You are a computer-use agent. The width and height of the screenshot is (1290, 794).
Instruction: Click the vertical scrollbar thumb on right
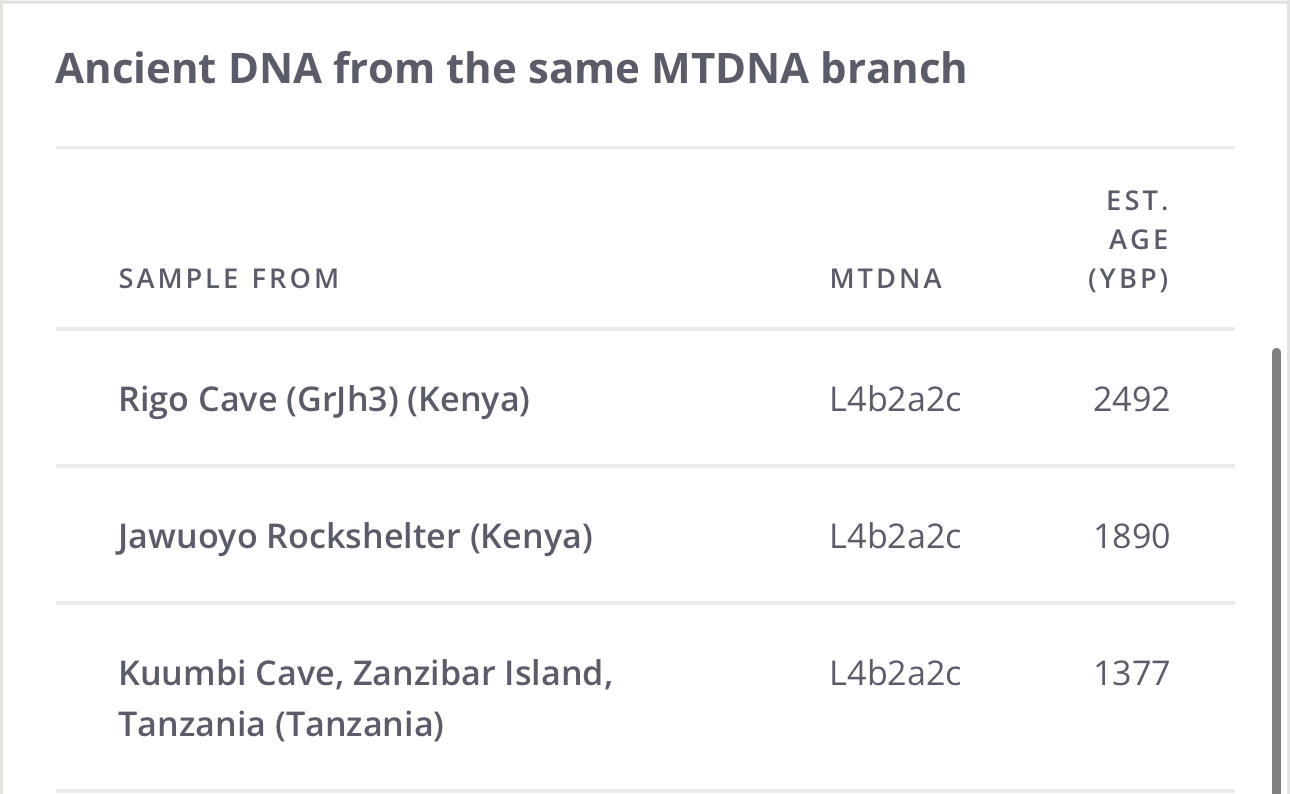[x=1275, y=570]
